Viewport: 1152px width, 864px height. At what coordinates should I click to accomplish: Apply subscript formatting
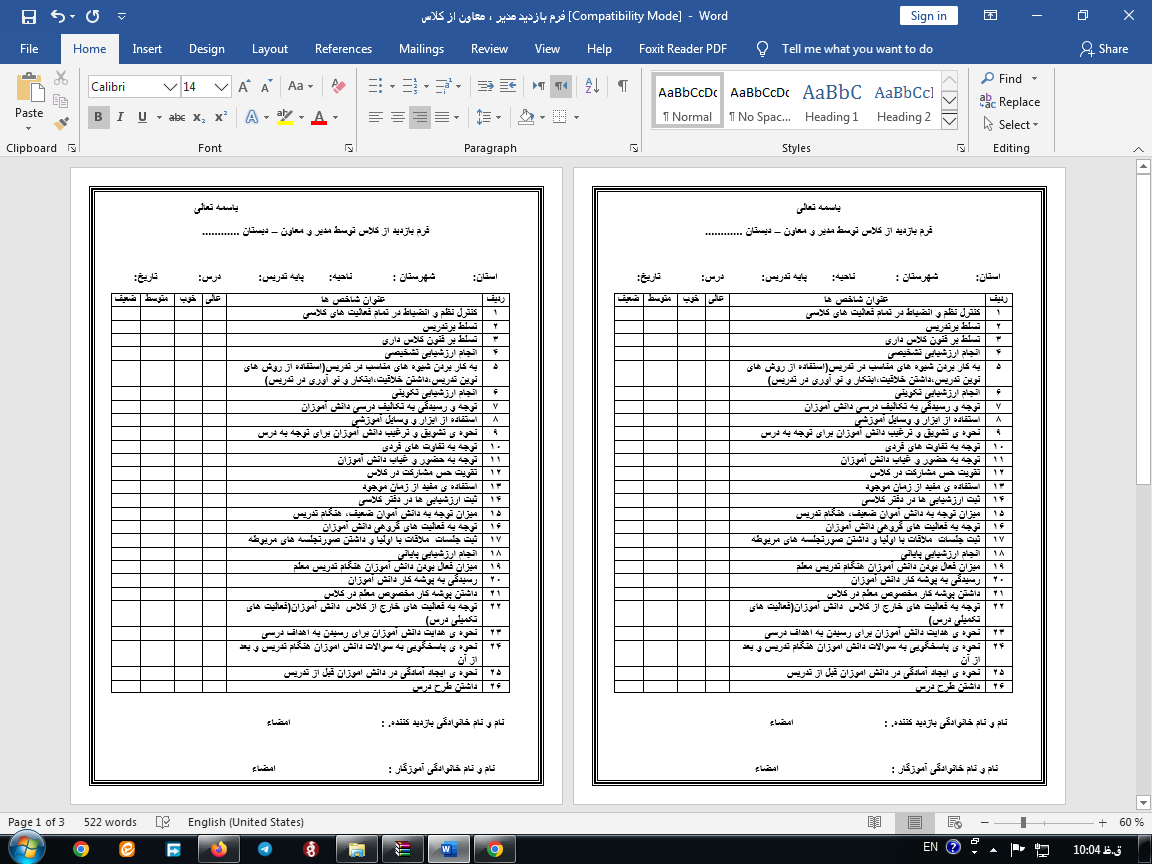200,118
